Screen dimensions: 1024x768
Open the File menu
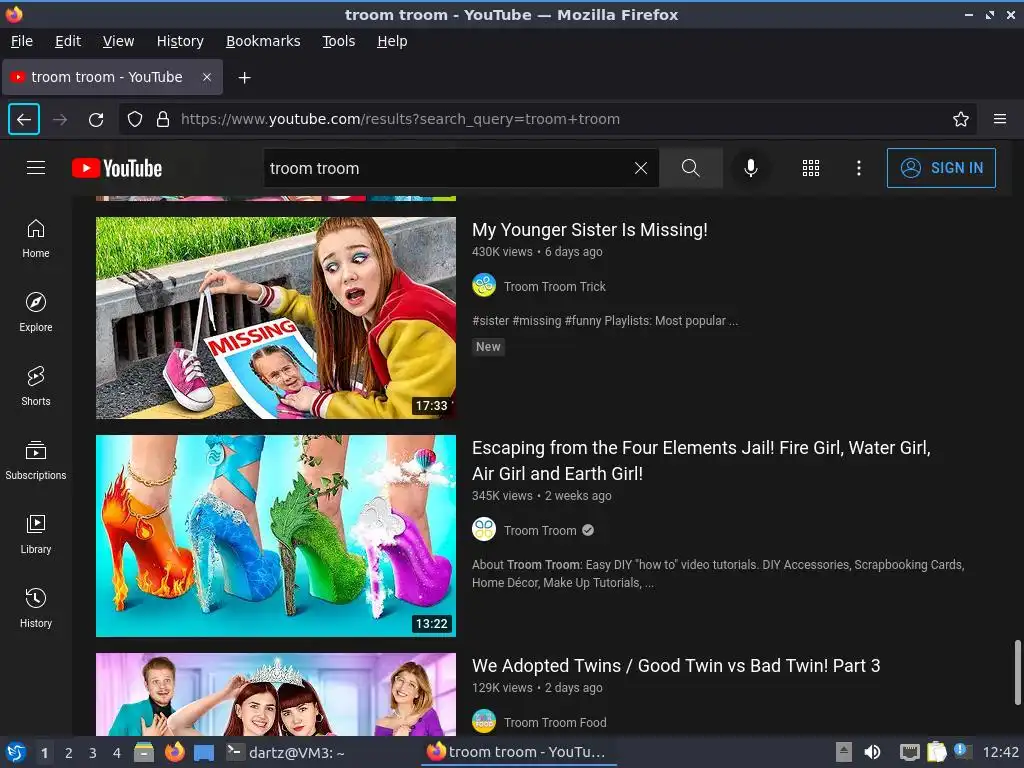pyautogui.click(x=22, y=41)
